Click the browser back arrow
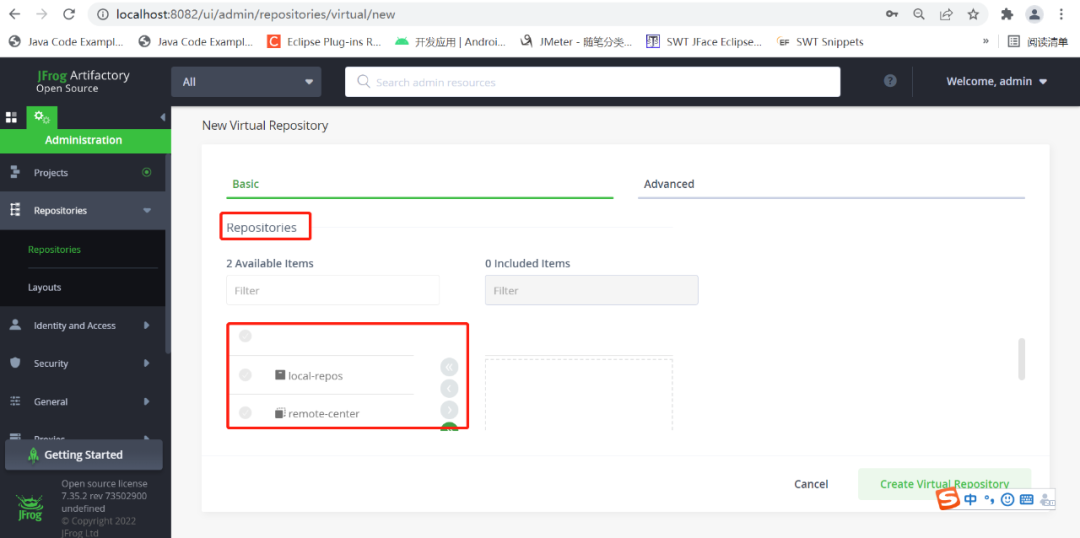 [x=15, y=14]
